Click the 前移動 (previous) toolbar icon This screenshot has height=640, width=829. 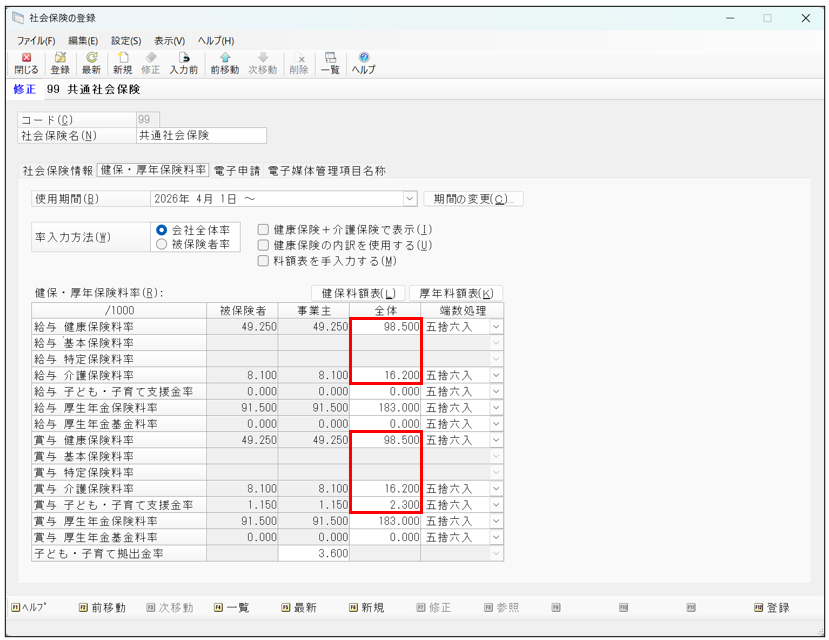(224, 64)
